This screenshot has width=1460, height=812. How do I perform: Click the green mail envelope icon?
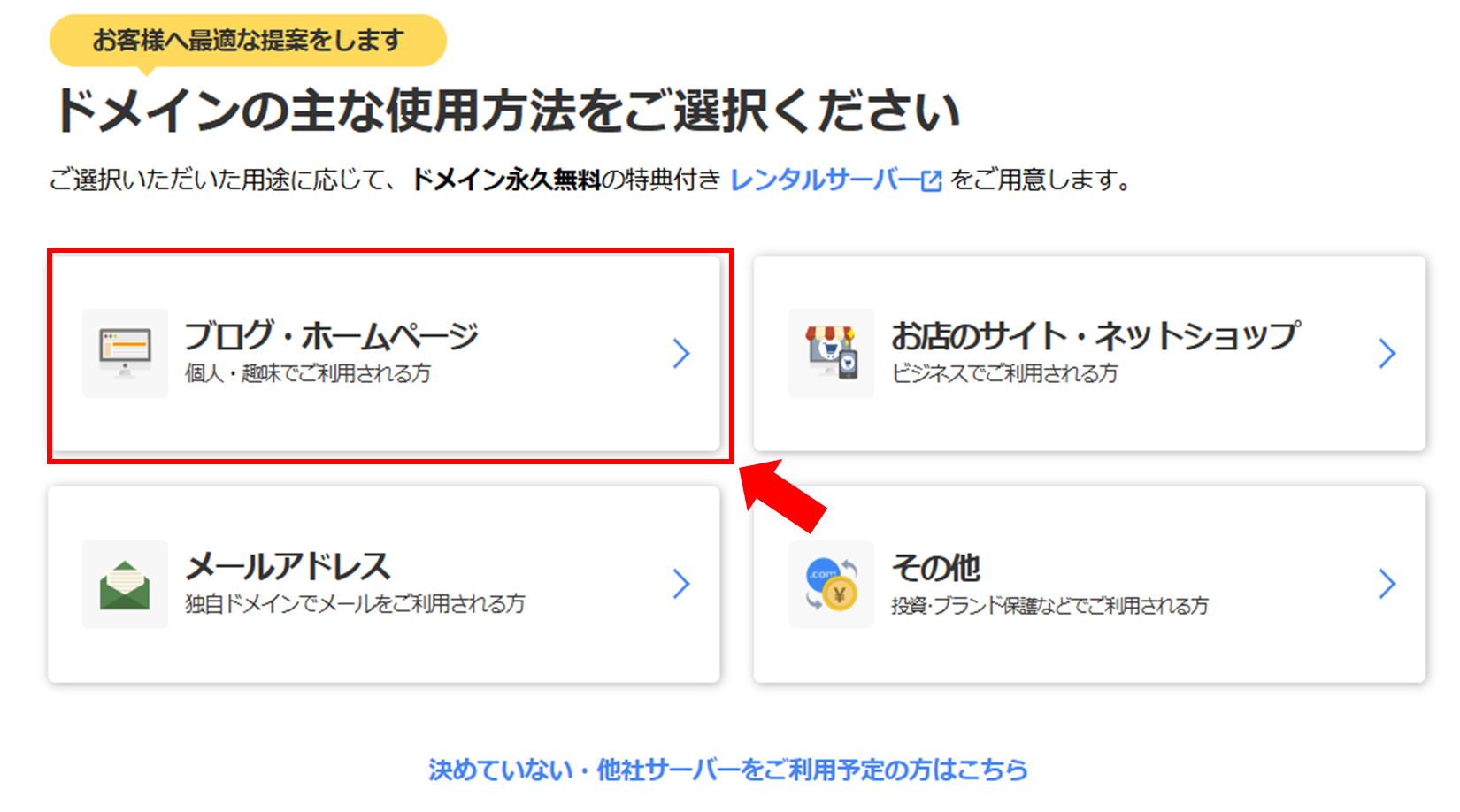pos(125,584)
